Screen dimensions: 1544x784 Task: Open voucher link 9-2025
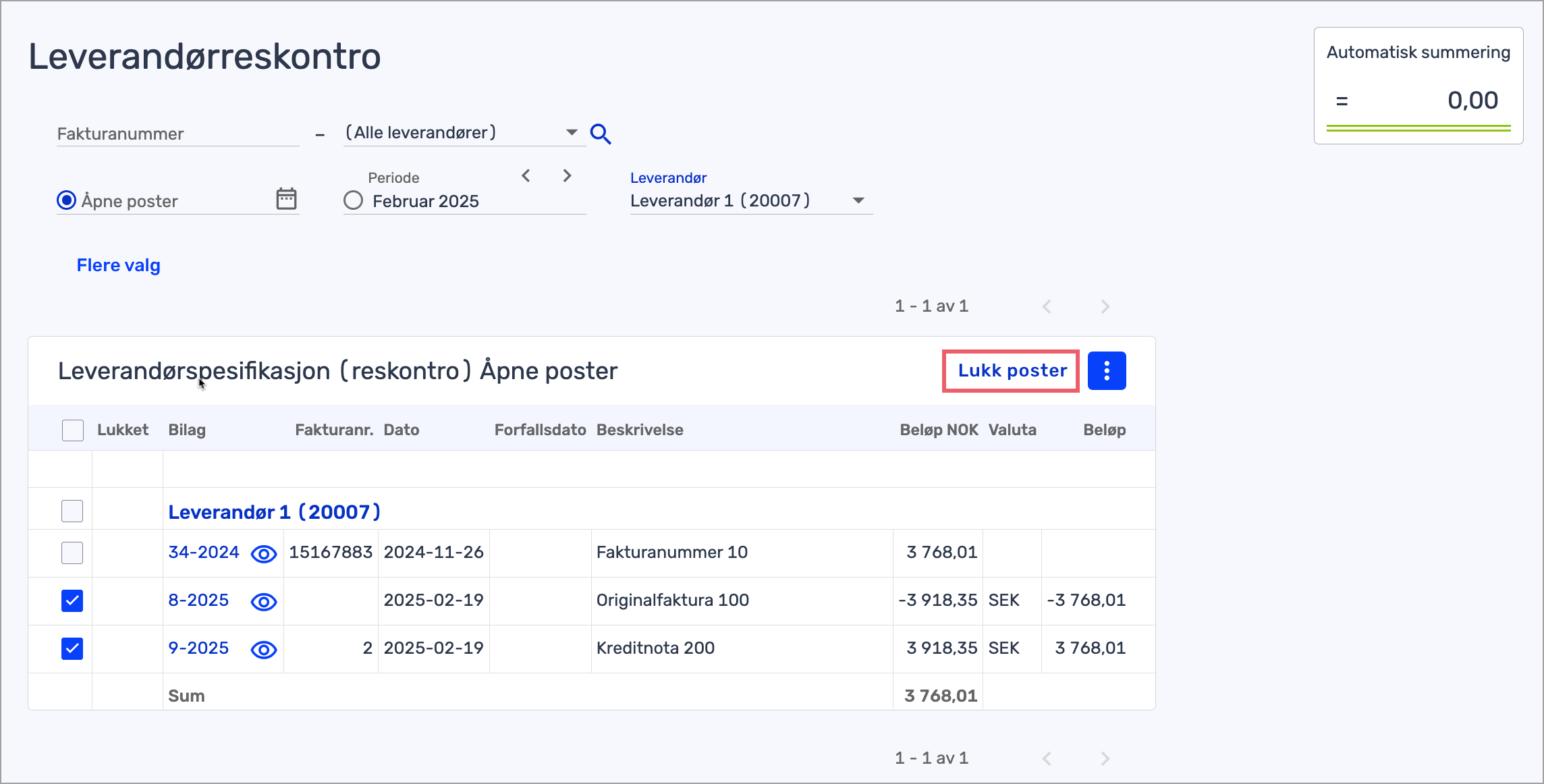[x=198, y=648]
